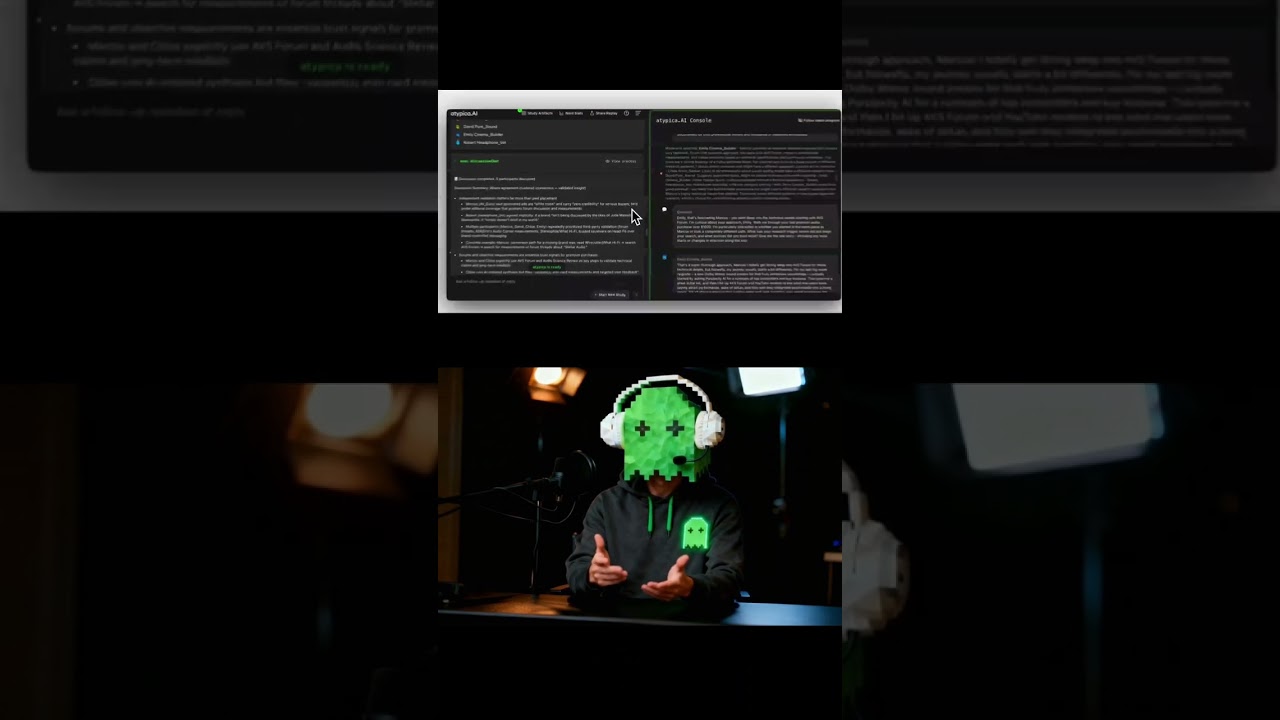Click the Robert Headphone_Vet avatar icon
The width and height of the screenshot is (1280, 720).
point(457,143)
